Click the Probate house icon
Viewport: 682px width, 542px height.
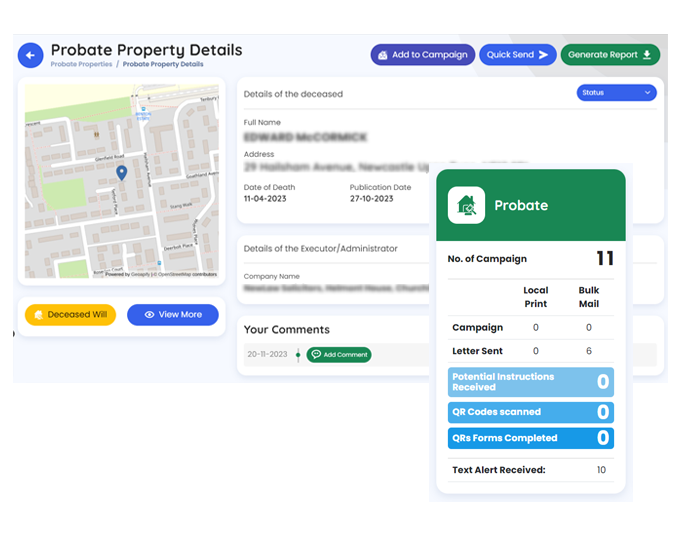click(x=466, y=205)
